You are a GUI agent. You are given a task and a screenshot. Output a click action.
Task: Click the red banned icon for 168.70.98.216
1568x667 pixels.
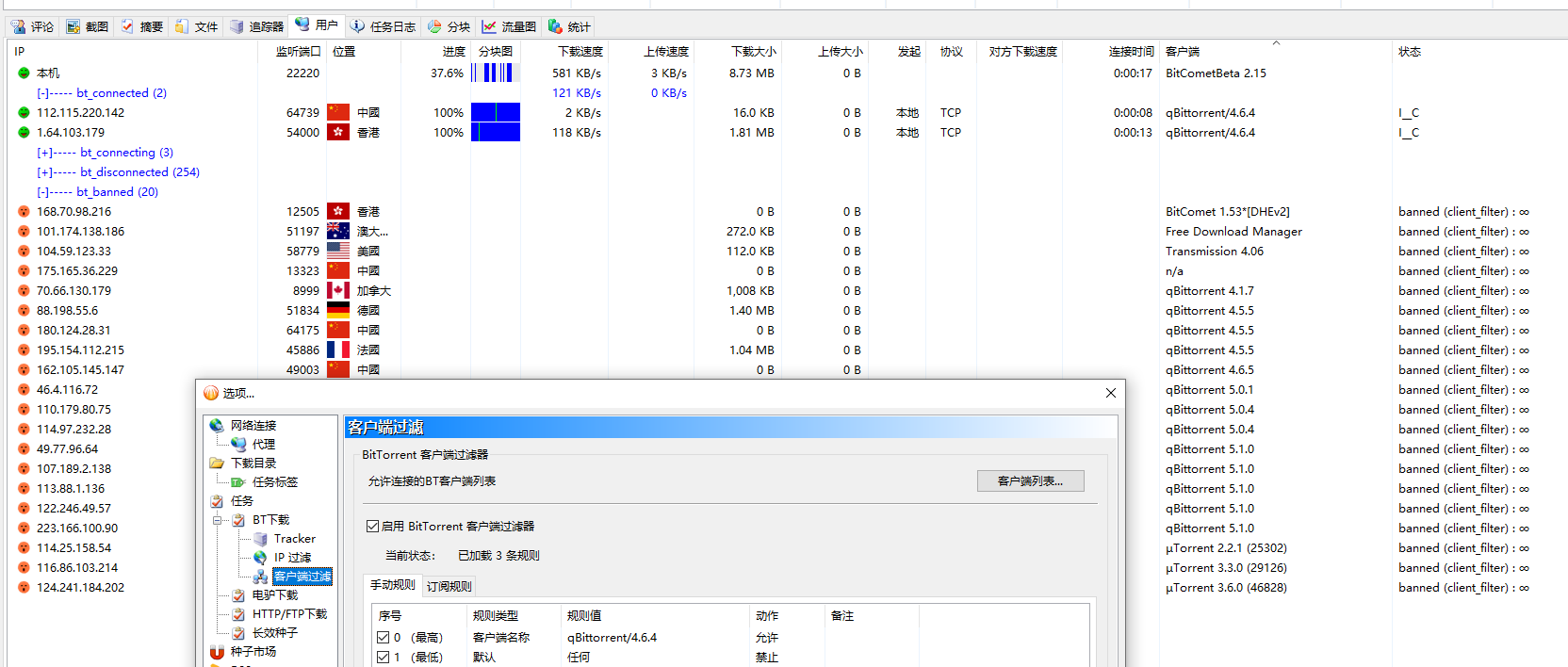tap(24, 211)
